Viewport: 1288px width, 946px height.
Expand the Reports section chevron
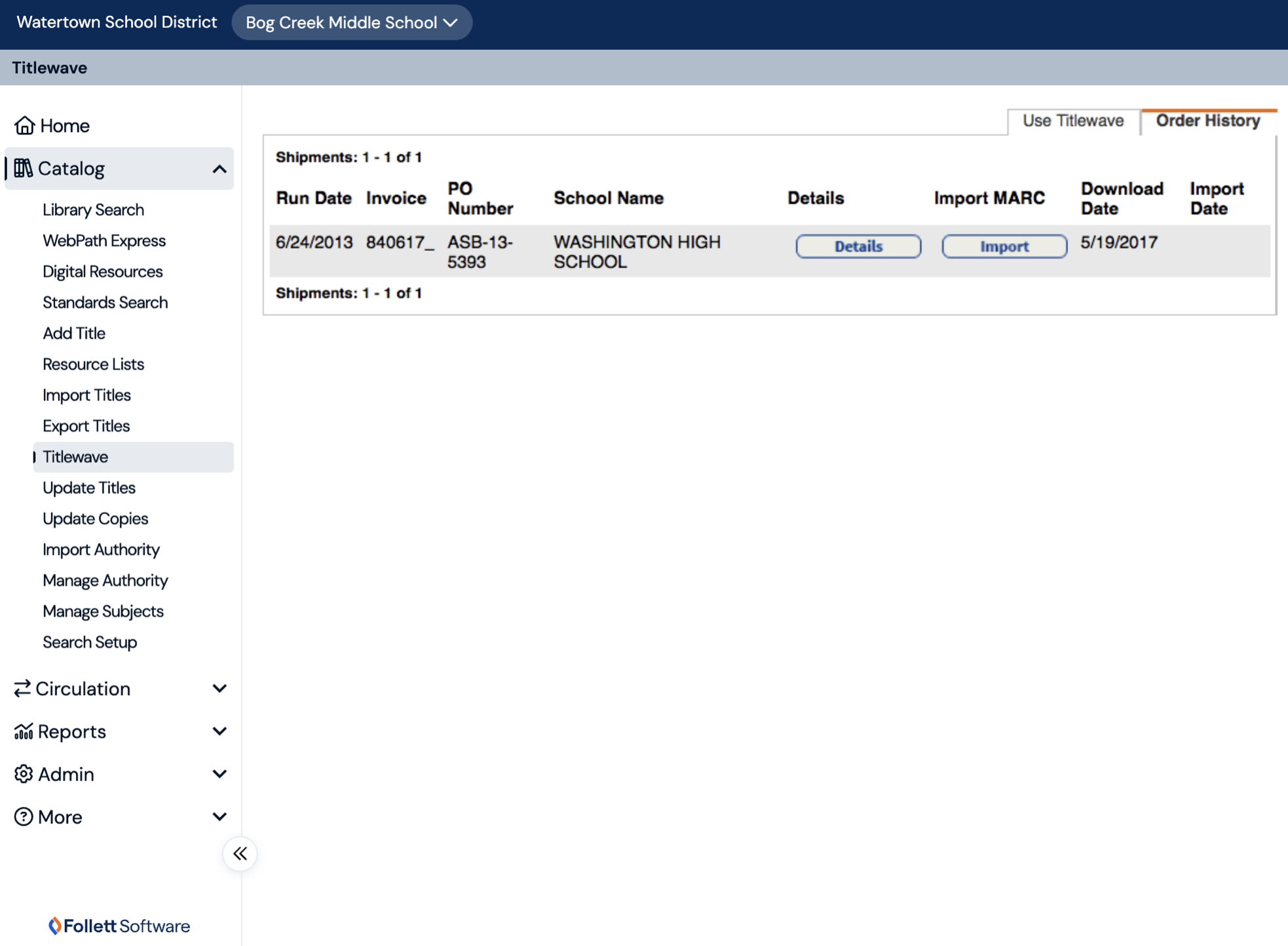[219, 731]
